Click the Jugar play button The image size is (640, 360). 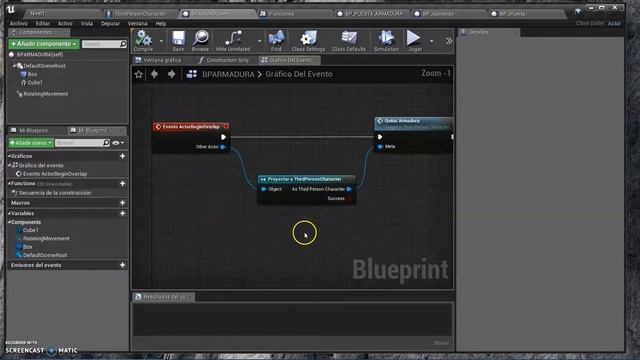point(414,40)
